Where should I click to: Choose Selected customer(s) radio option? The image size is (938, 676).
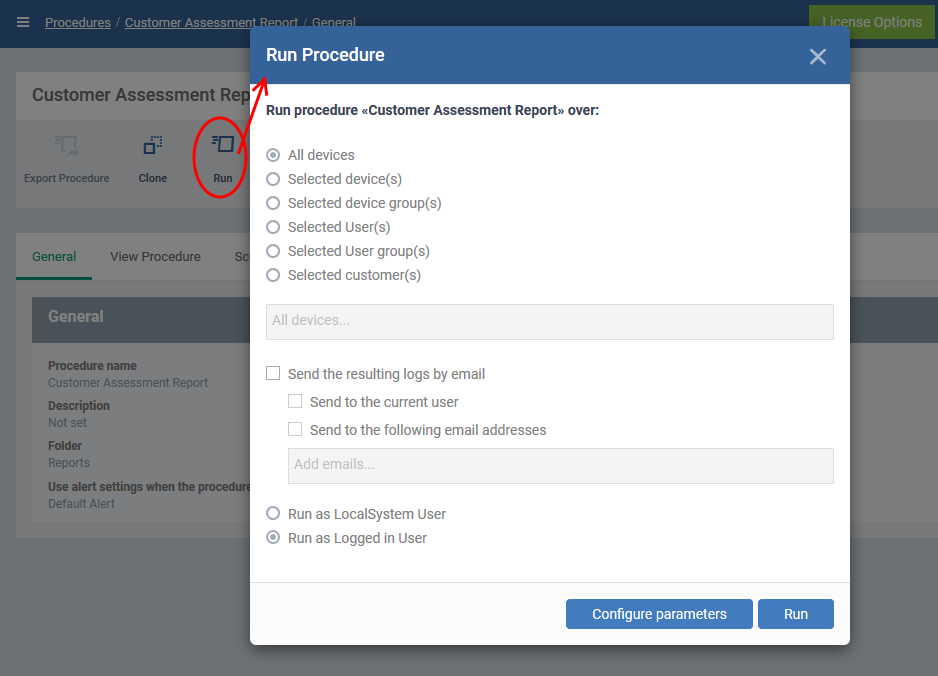point(273,275)
